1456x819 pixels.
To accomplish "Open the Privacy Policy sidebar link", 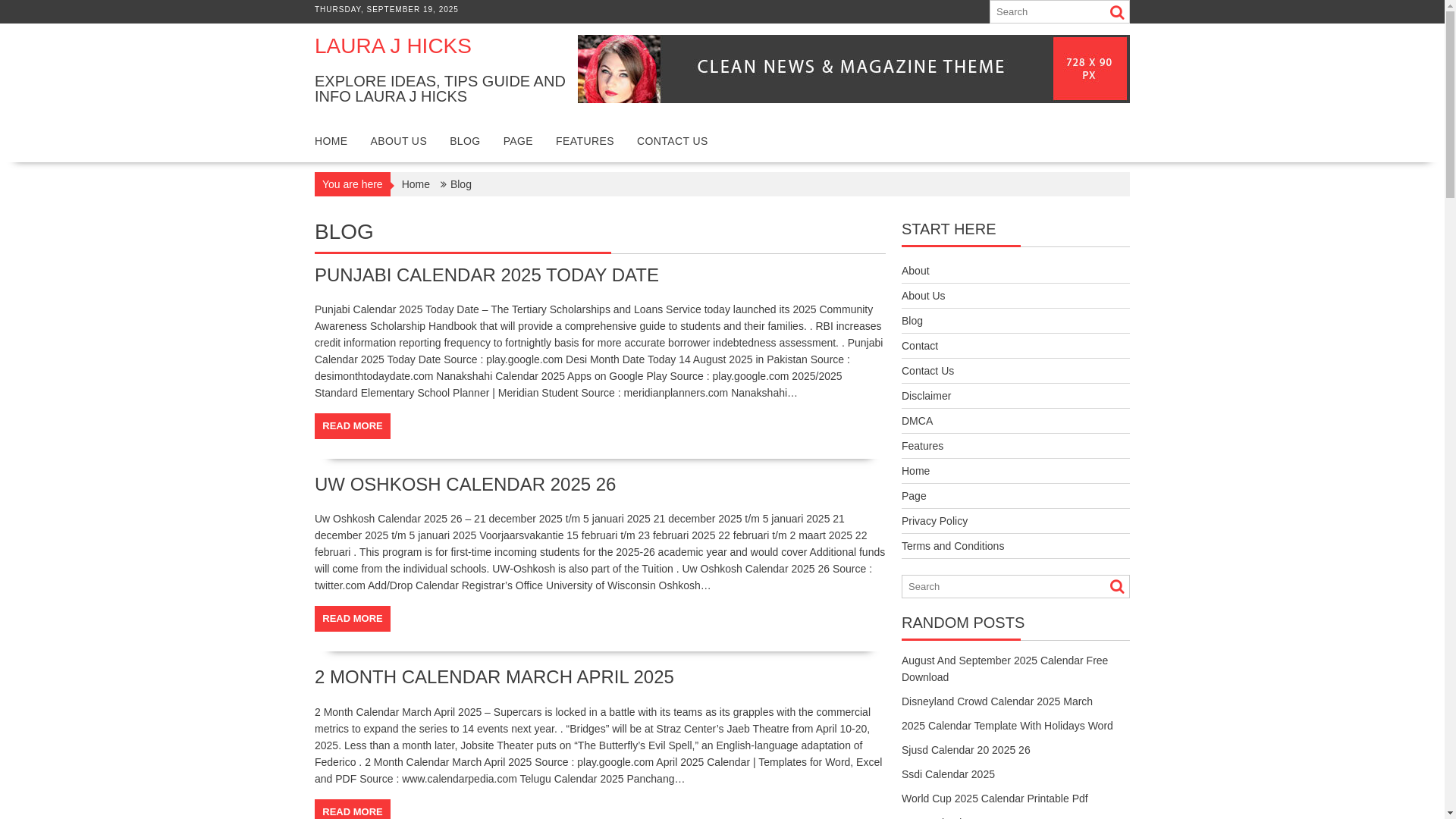I will pos(934,521).
